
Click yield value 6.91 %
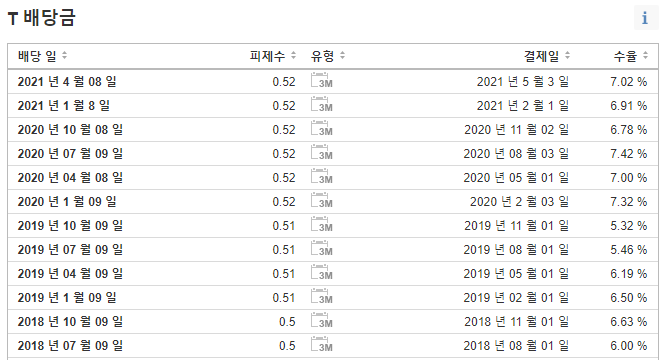tap(629, 105)
